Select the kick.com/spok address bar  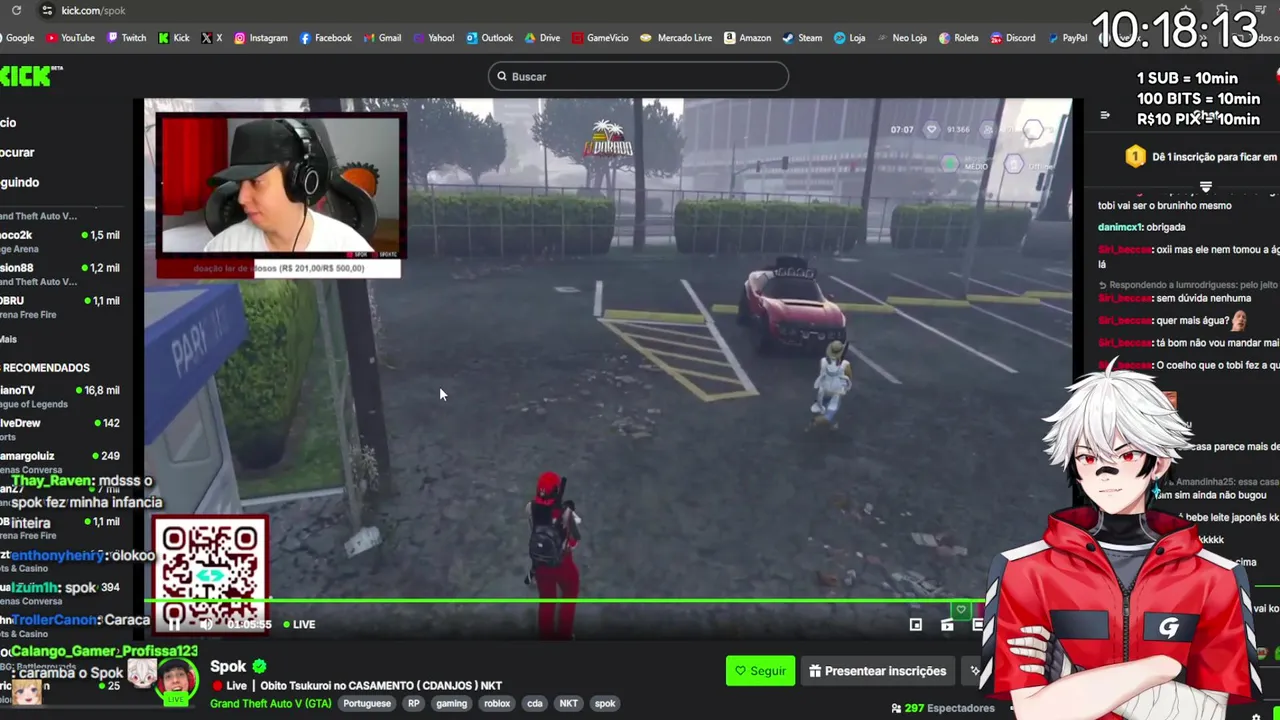[x=93, y=10]
